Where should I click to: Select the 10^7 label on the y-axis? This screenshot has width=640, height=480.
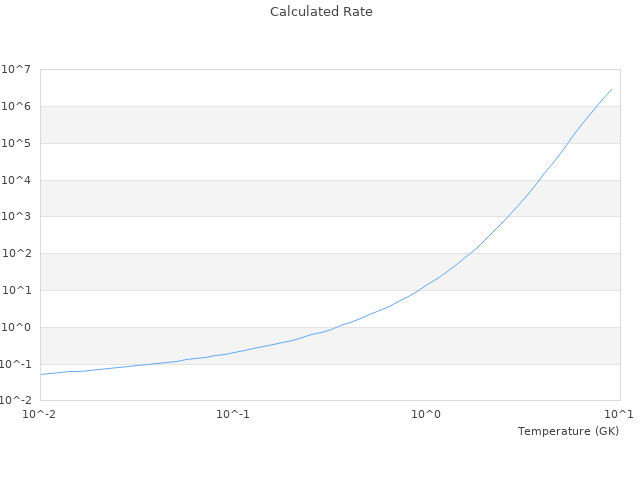pyautogui.click(x=17, y=69)
